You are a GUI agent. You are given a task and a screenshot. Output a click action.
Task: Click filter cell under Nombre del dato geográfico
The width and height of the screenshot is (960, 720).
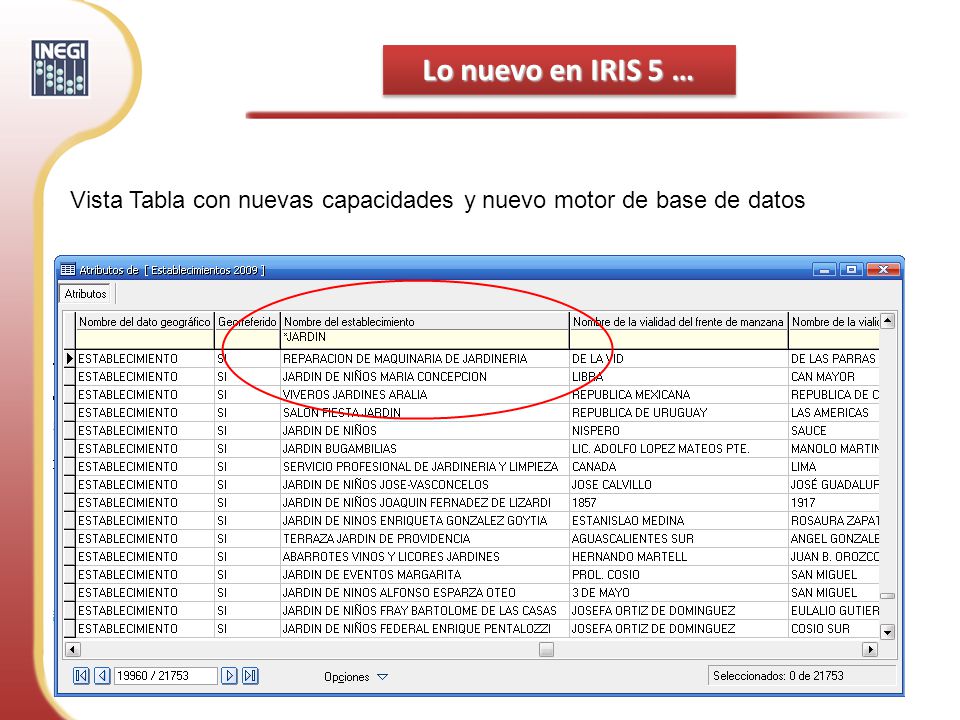pos(144,337)
